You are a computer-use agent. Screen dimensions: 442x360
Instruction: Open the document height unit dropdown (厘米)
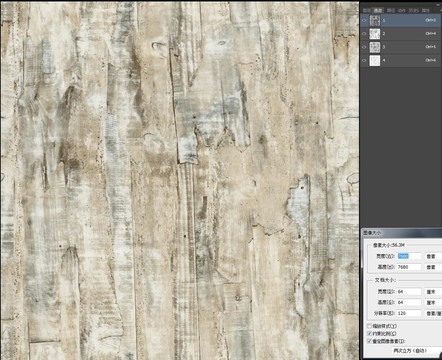pyautogui.click(x=433, y=302)
